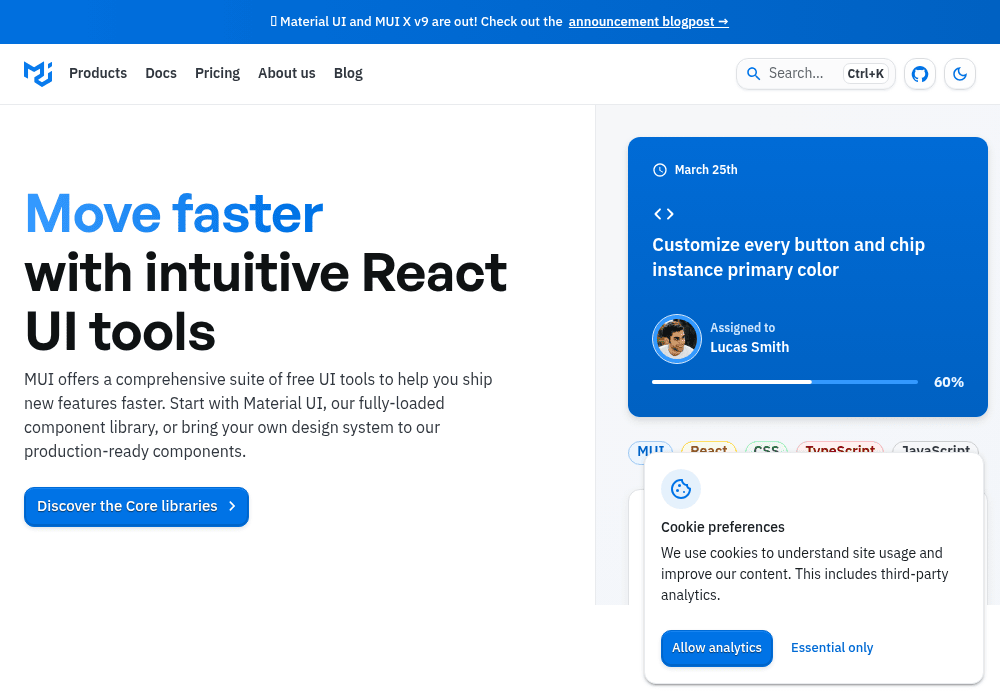Image resolution: width=1000 pixels, height=700 pixels.
Task: Choose Essential only cookies
Action: [832, 648]
